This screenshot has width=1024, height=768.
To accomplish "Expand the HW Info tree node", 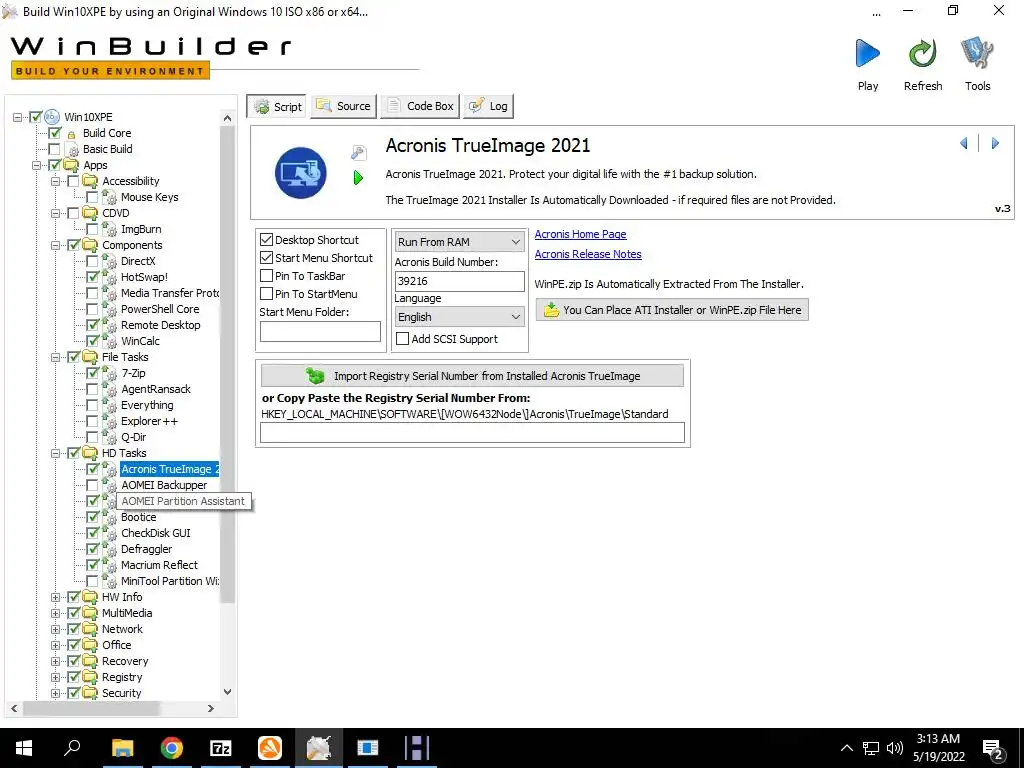I will 56,598.
